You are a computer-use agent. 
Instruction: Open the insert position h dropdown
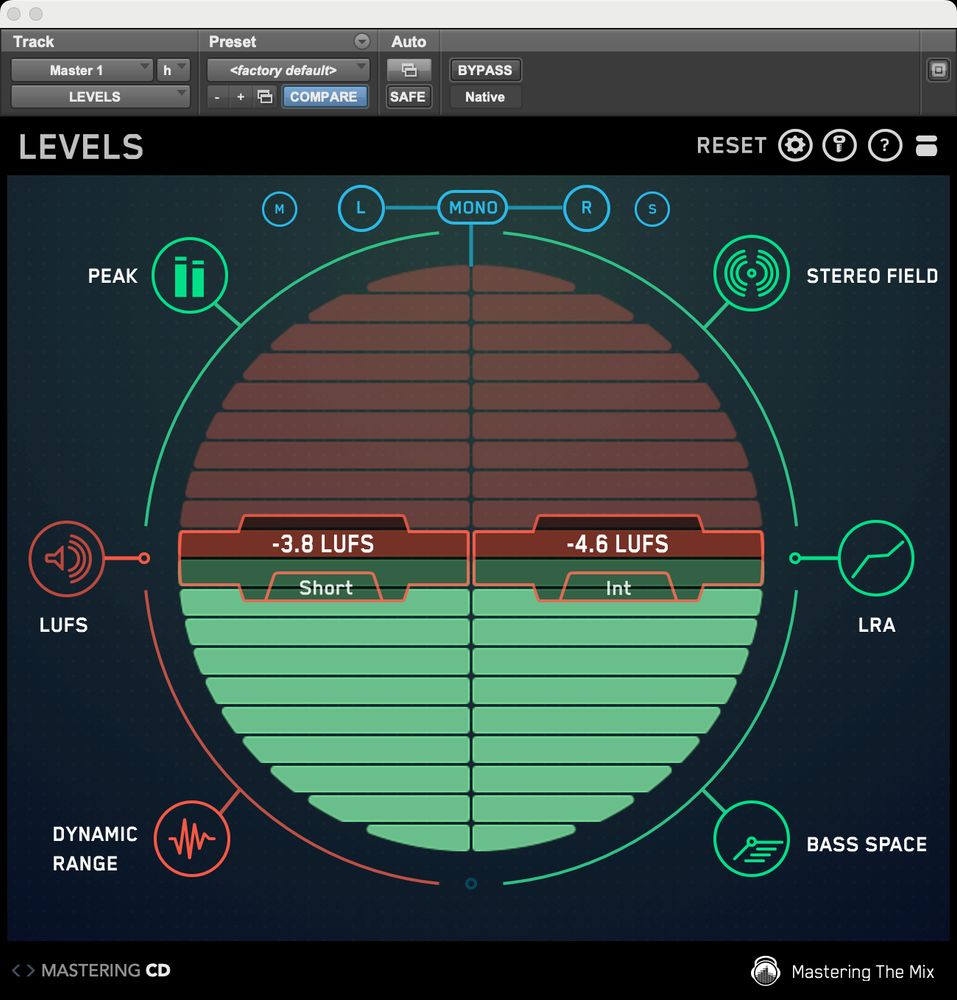click(x=173, y=70)
